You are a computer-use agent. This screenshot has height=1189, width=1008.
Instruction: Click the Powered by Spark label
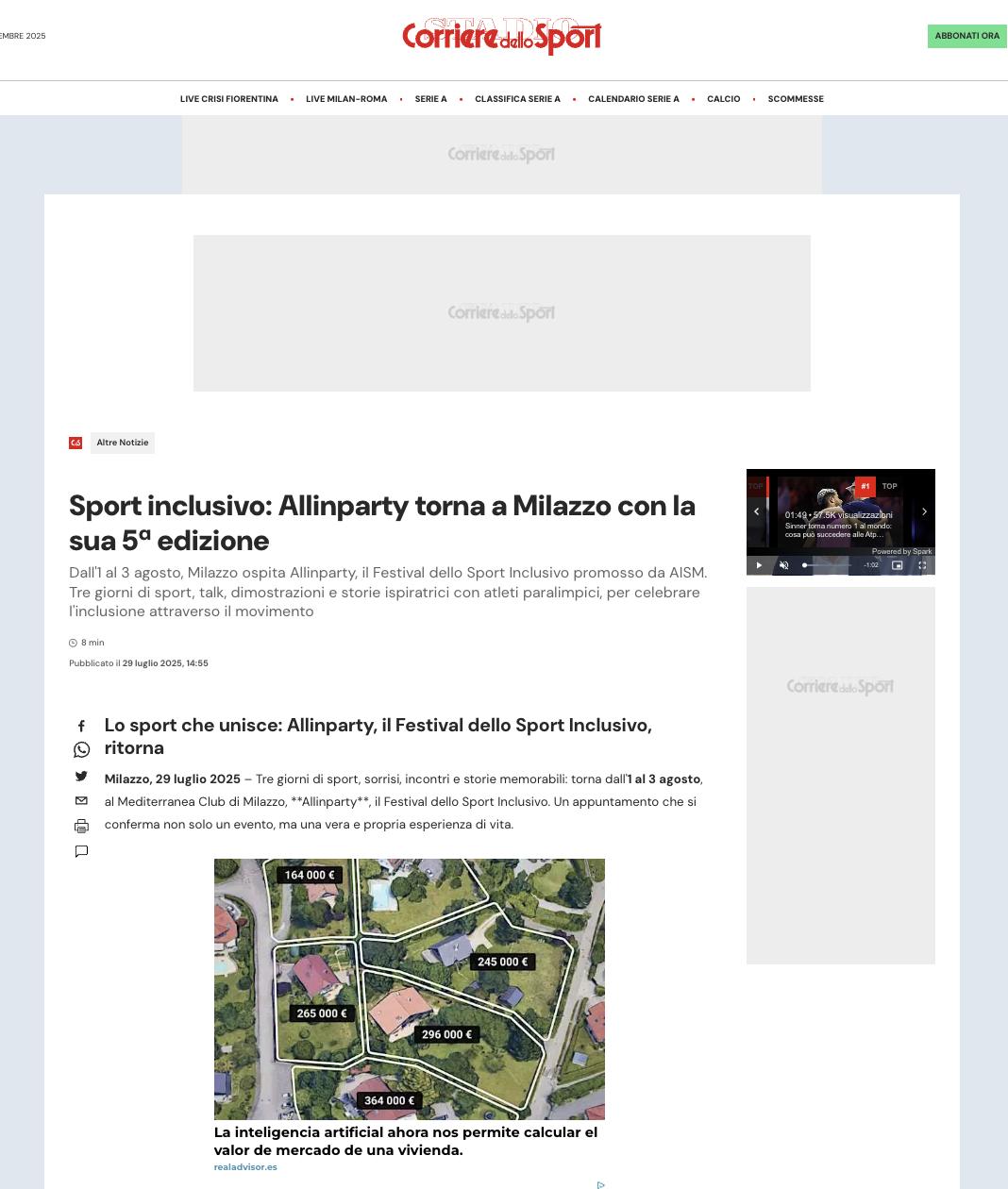click(x=901, y=551)
